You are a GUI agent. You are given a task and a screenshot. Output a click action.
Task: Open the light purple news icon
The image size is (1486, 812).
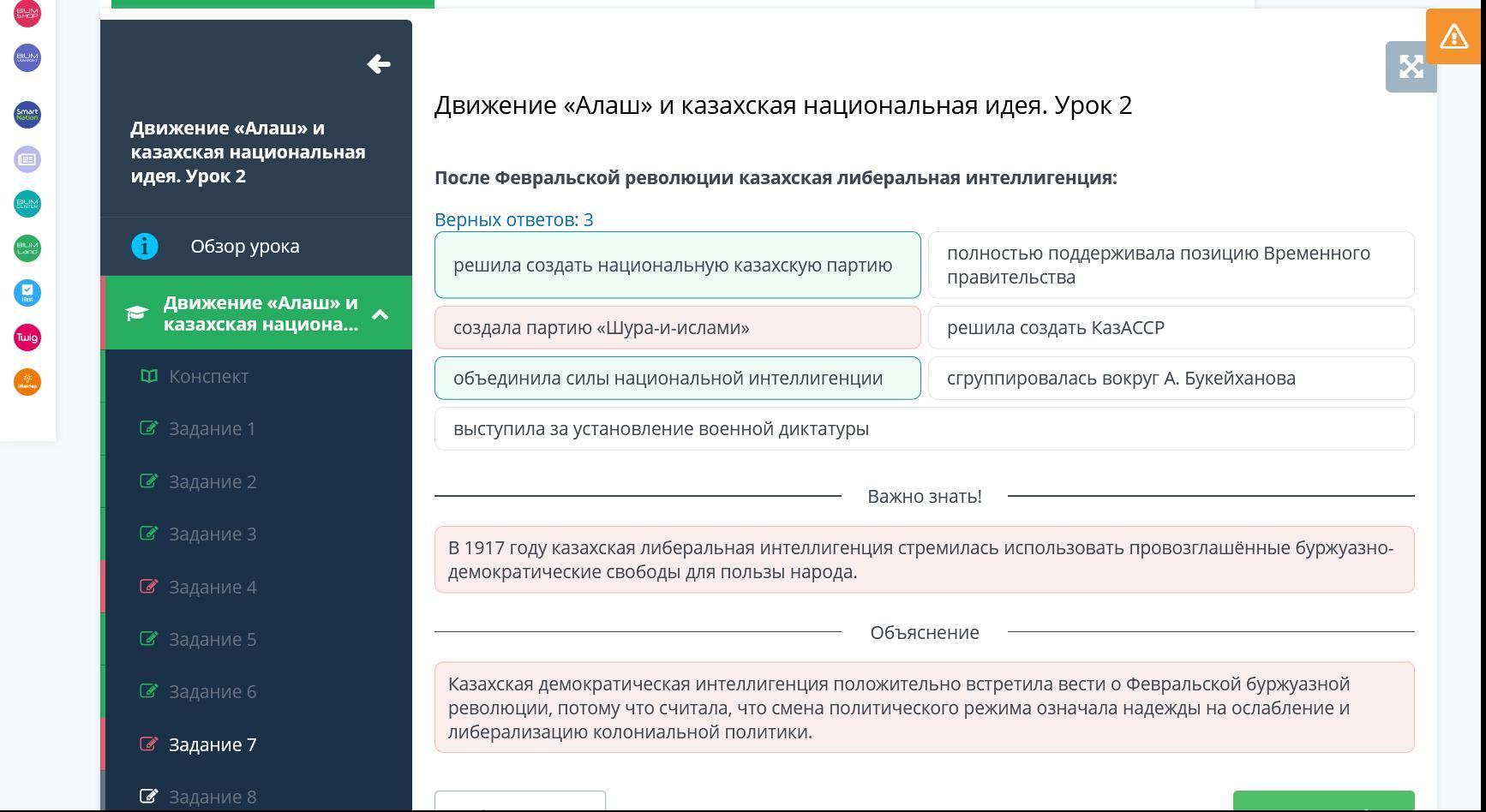(27, 159)
